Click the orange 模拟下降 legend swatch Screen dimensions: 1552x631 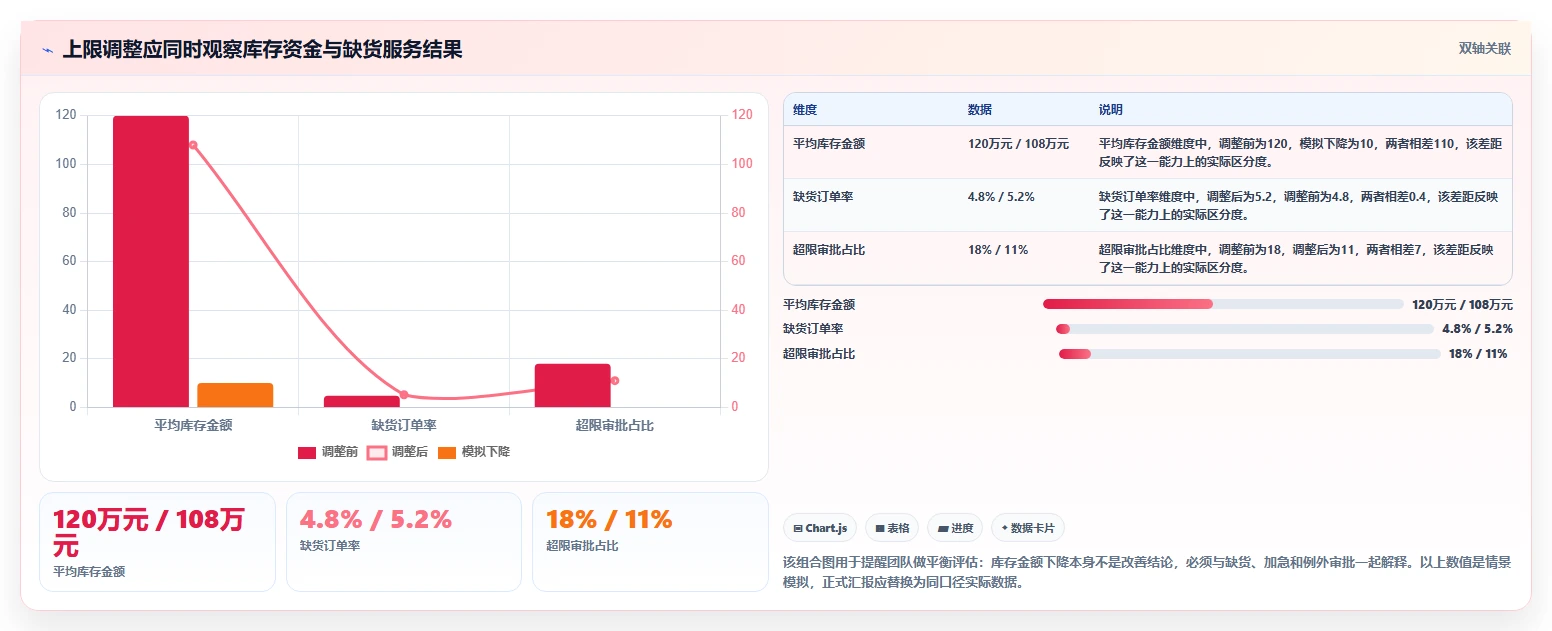[x=446, y=453]
